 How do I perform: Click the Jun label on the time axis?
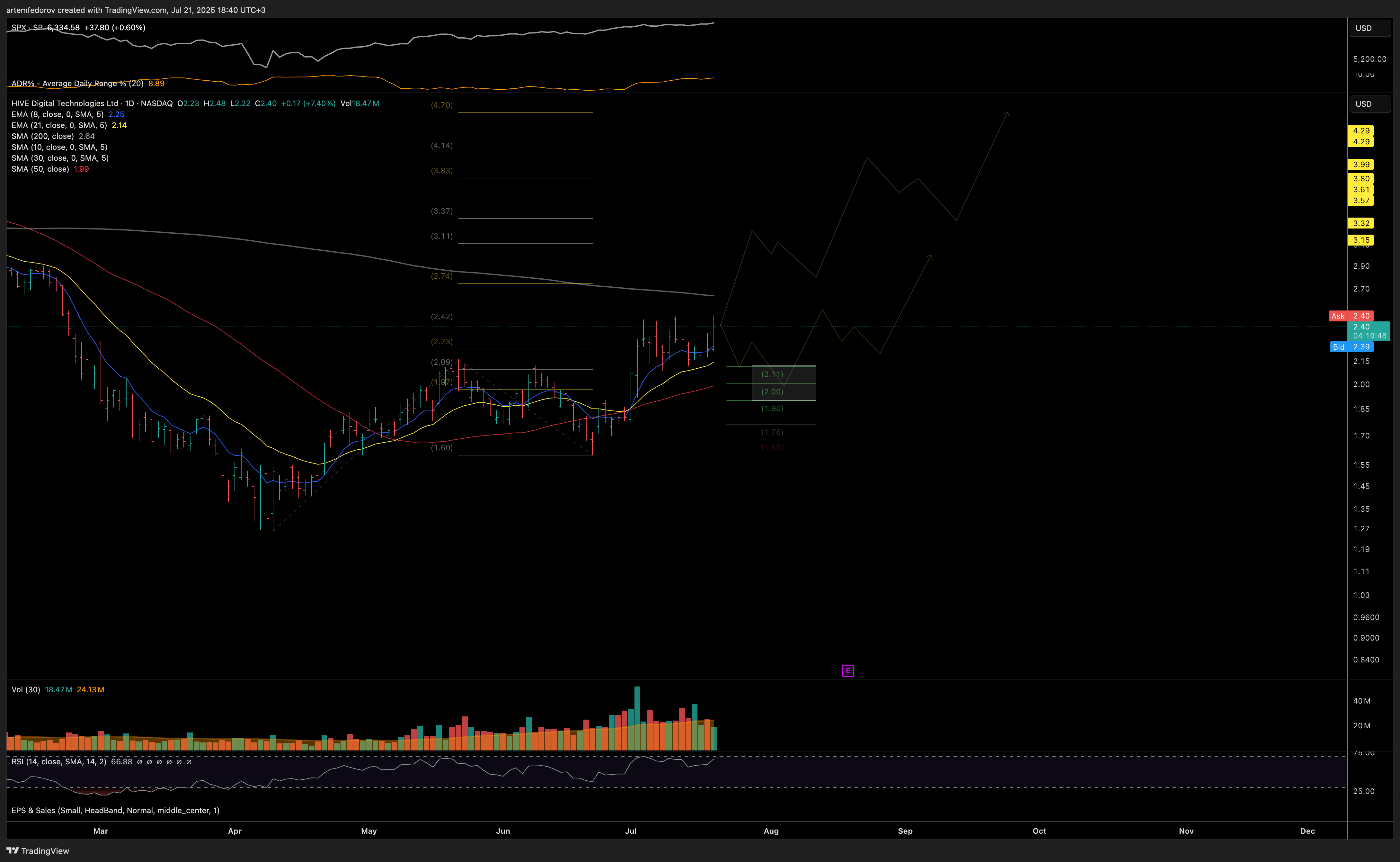pyautogui.click(x=503, y=831)
